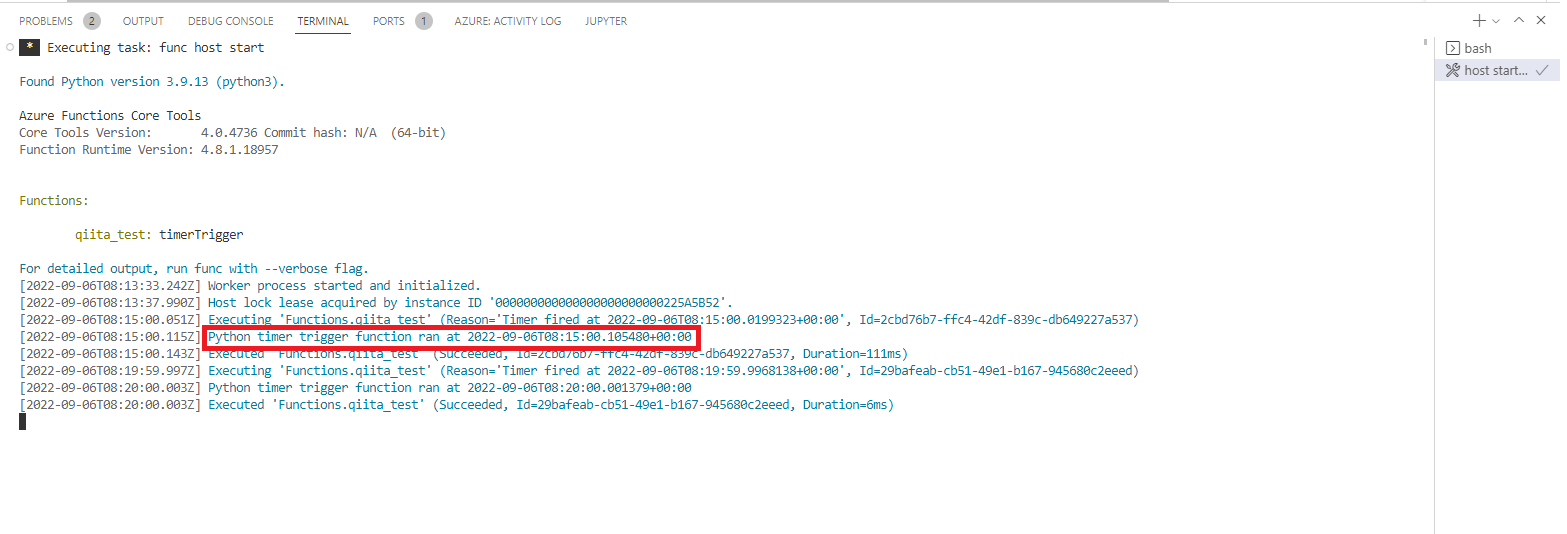Click the command decoration circle beside 'Executing task'
This screenshot has height=534, width=1567.
point(9,47)
